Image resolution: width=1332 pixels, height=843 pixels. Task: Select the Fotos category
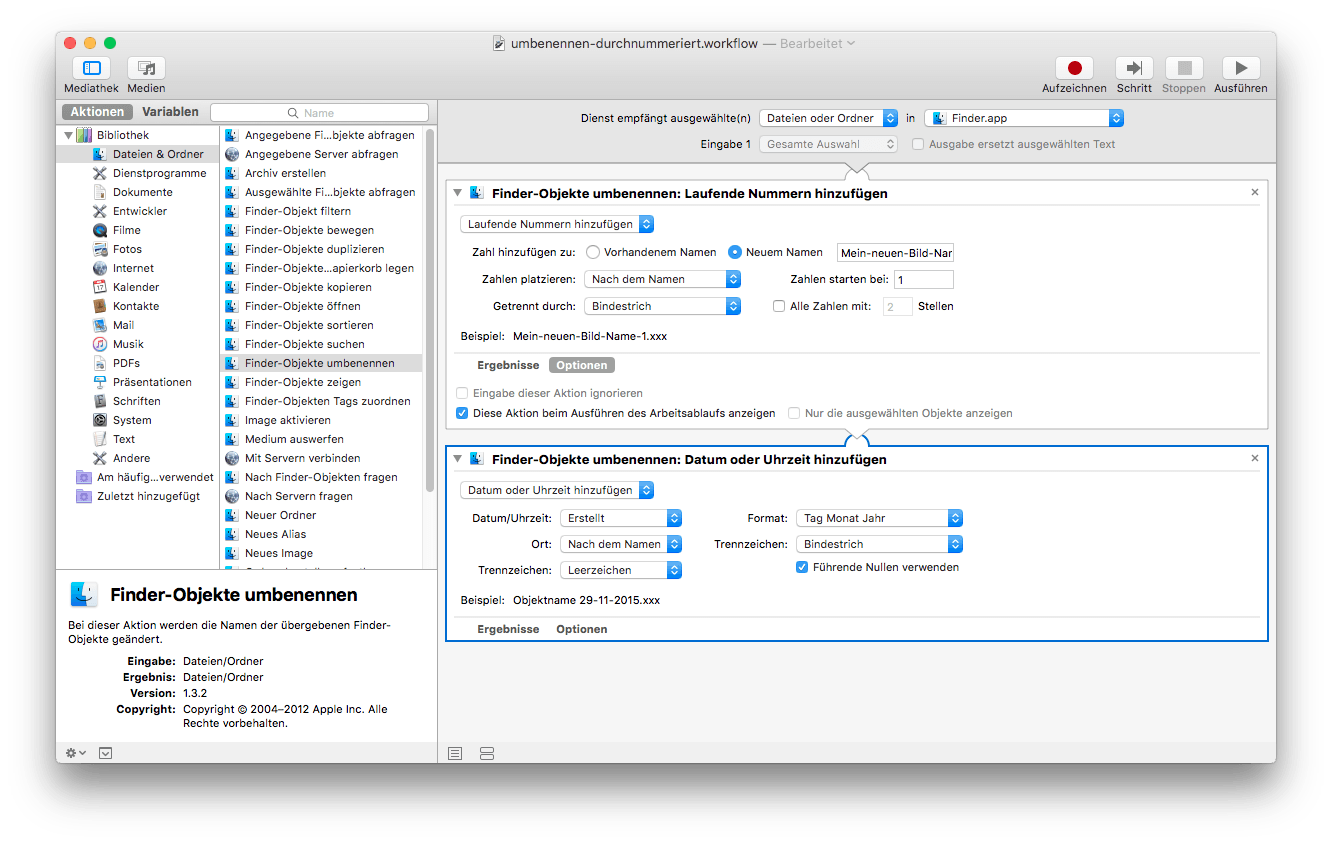[127, 249]
